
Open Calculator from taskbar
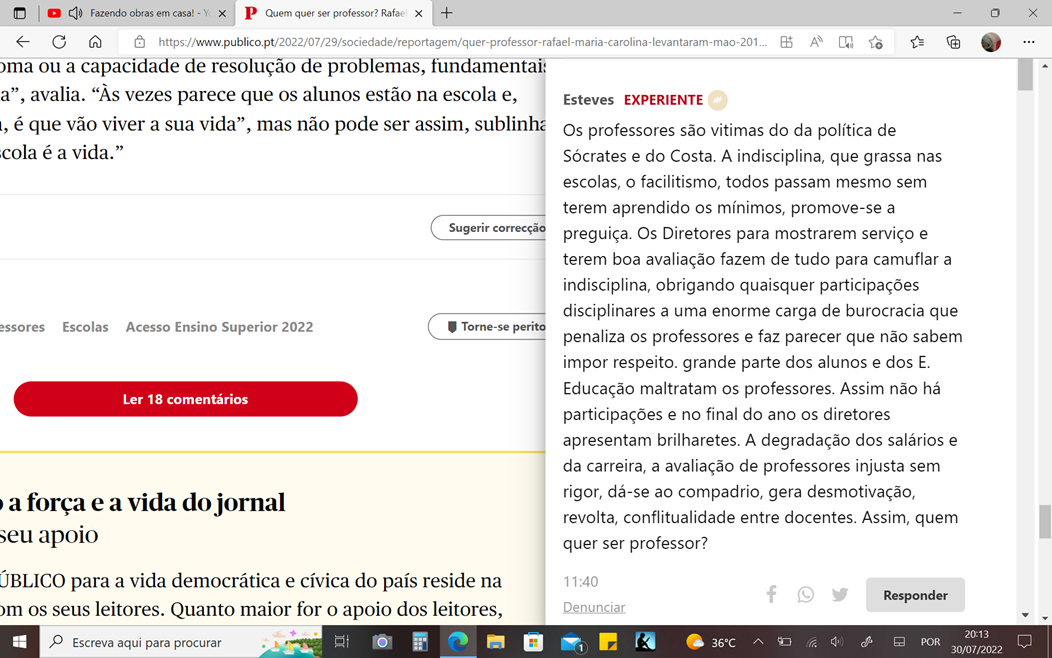(x=420, y=642)
